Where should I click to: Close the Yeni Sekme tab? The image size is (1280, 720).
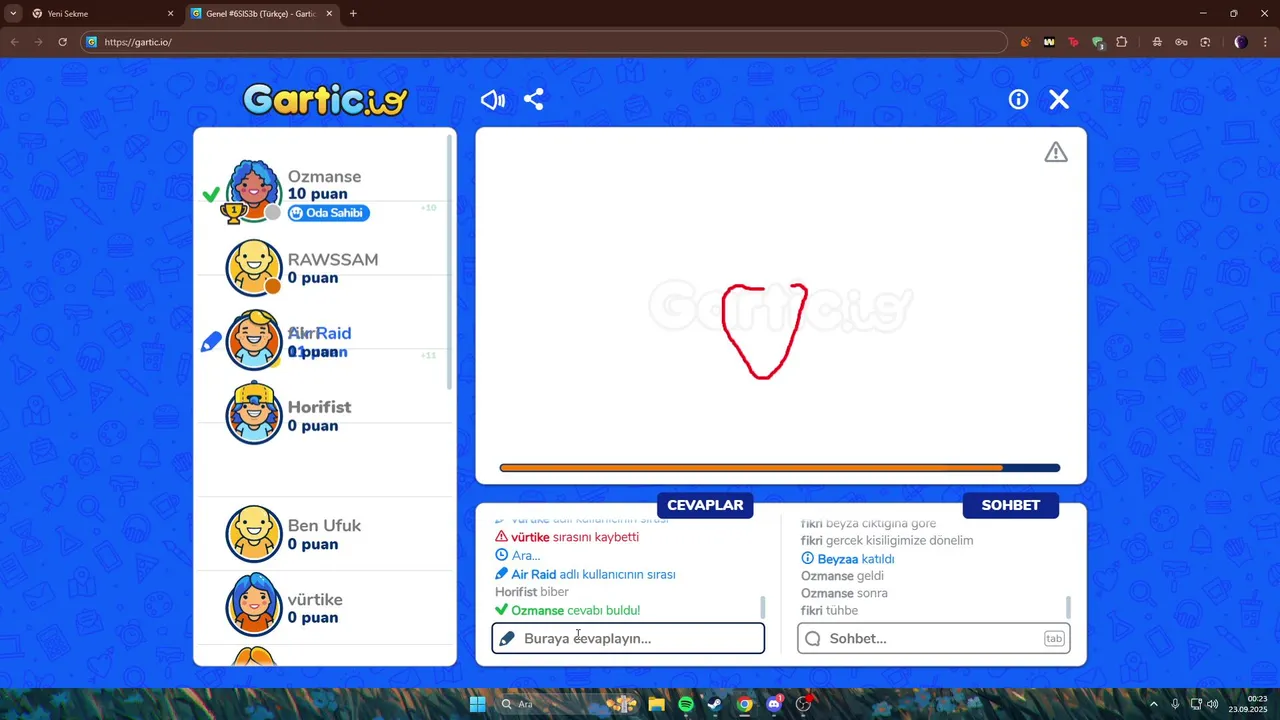tap(170, 14)
